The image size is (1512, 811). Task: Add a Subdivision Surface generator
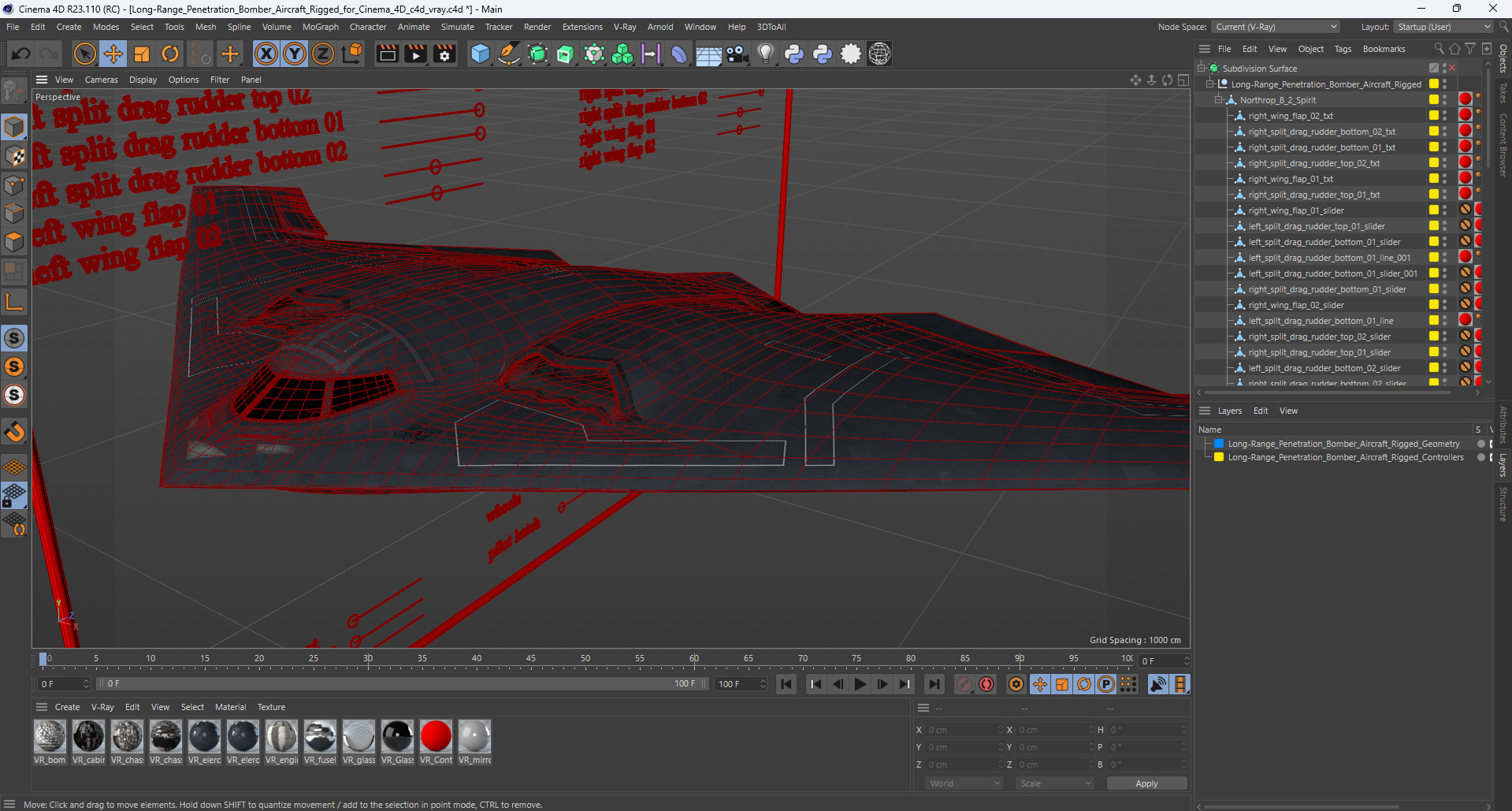(x=537, y=54)
